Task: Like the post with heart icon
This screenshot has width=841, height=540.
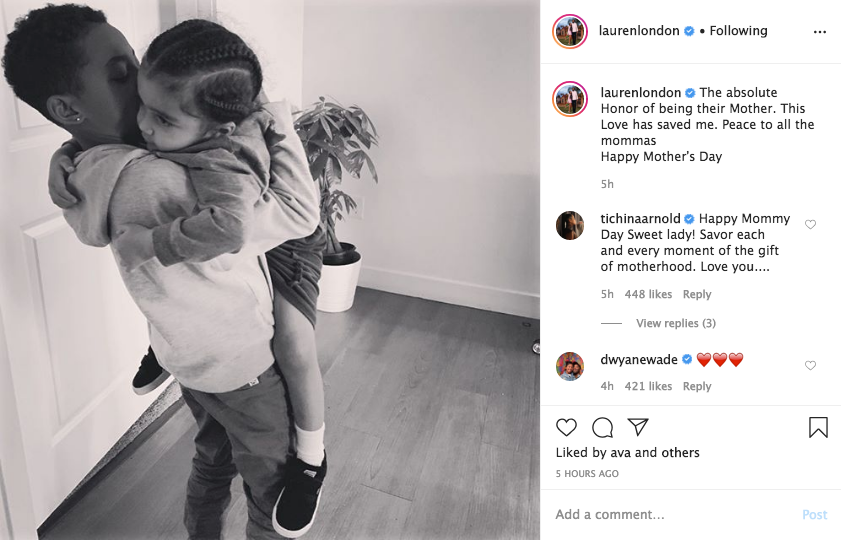Action: (566, 427)
